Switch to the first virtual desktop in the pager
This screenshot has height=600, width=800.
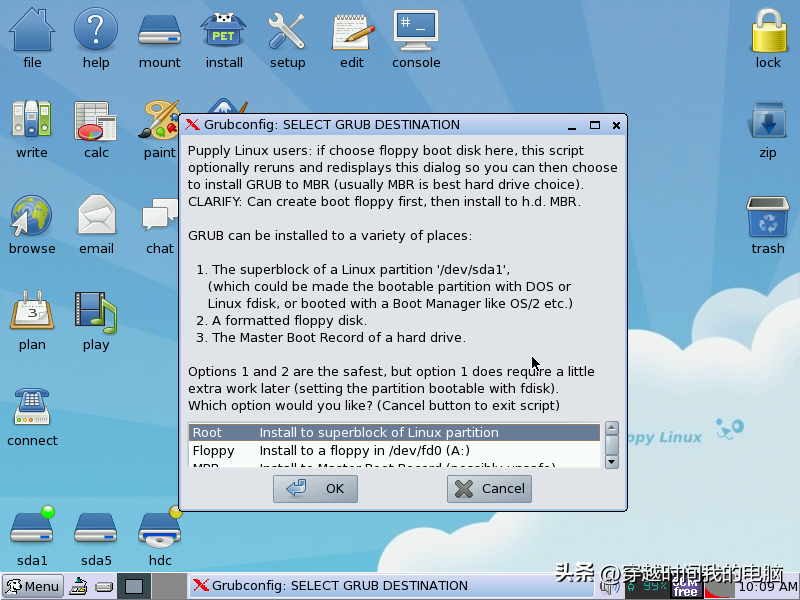click(x=134, y=586)
